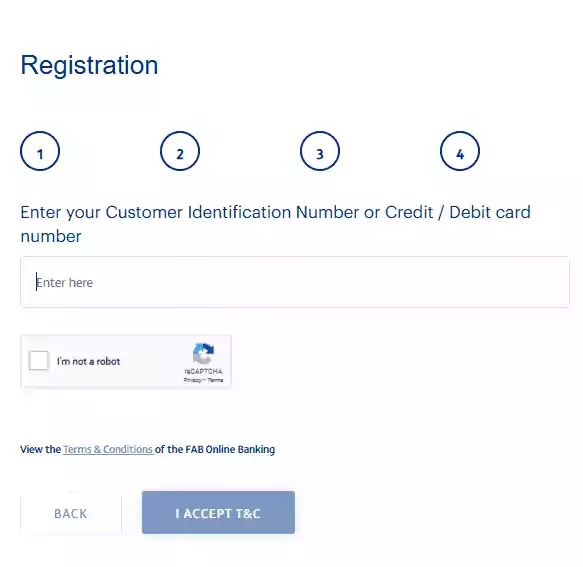Image resolution: width=583 pixels, height=567 pixels.
Task: Select registration step 3 circle
Action: pyautogui.click(x=320, y=151)
